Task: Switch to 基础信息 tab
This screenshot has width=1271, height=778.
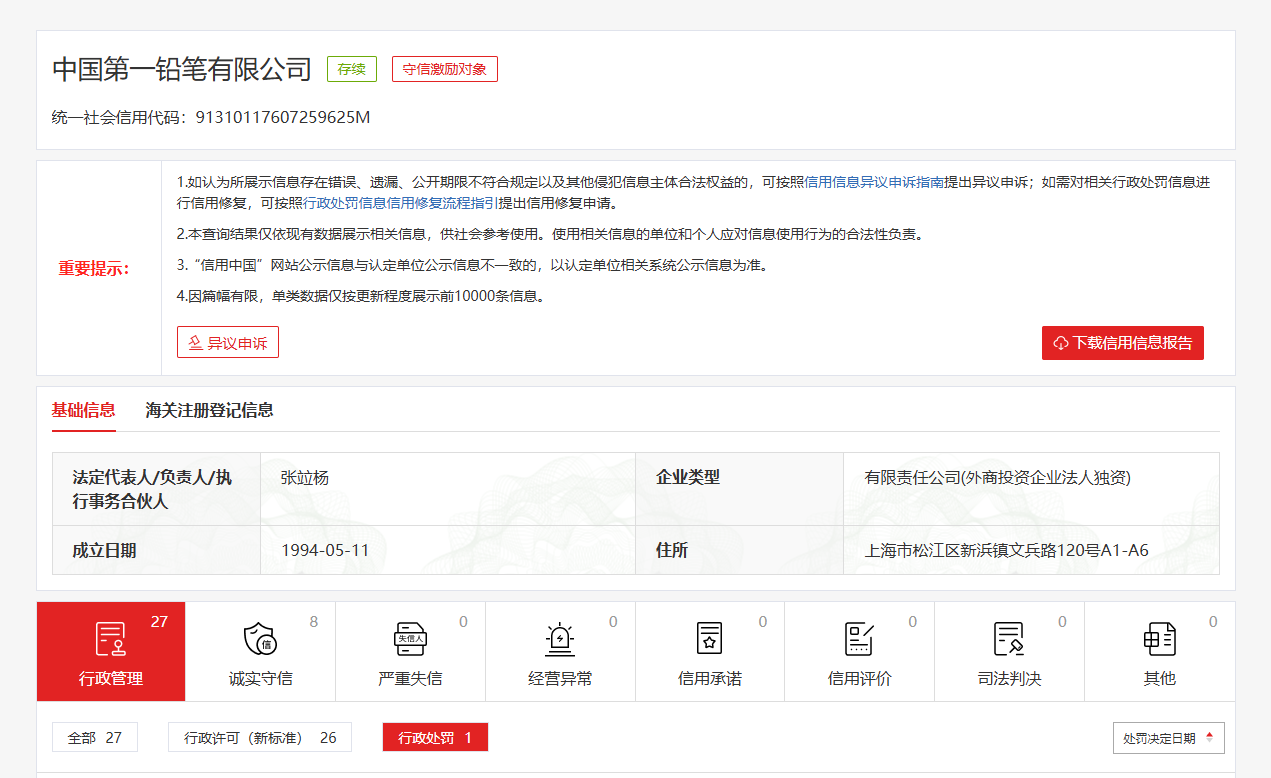Action: [84, 410]
